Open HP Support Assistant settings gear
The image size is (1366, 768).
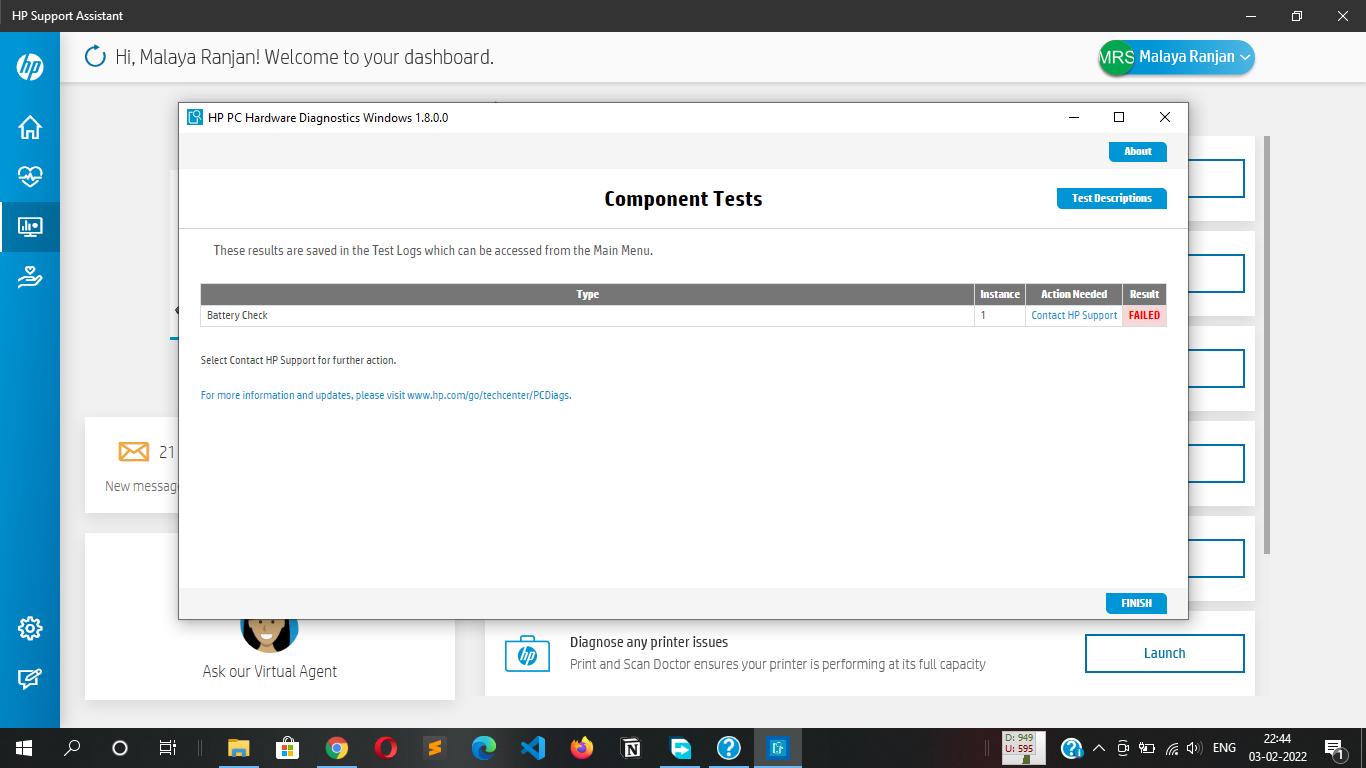pos(29,628)
